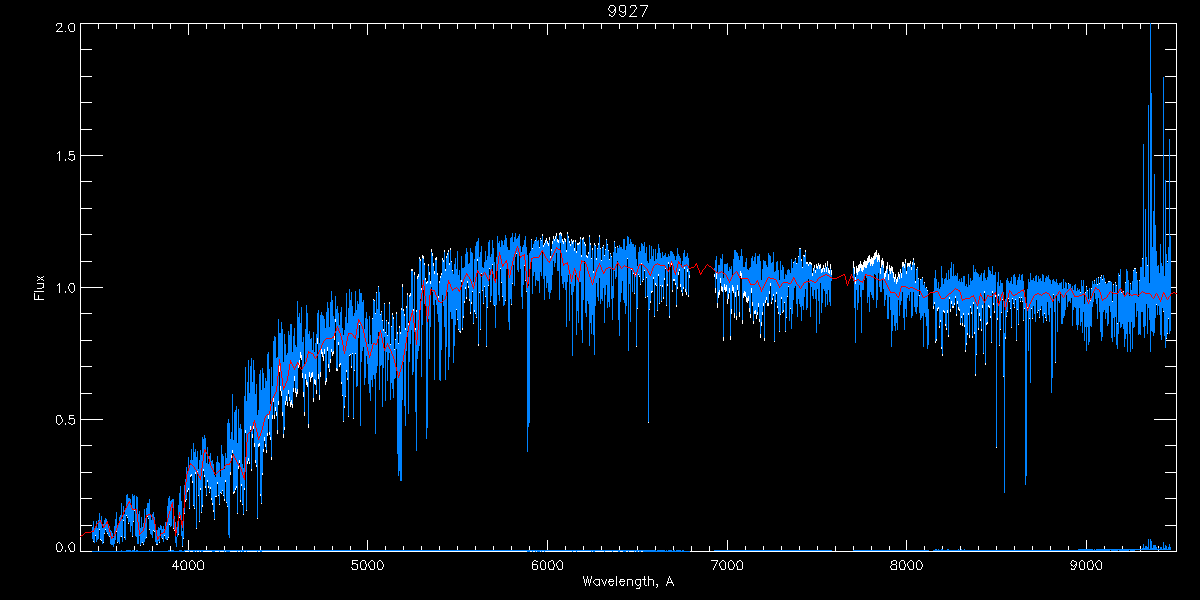This screenshot has width=1200, height=600.
Task: Select the absorption dip bottom near 5180 Å
Action: [x=400, y=476]
